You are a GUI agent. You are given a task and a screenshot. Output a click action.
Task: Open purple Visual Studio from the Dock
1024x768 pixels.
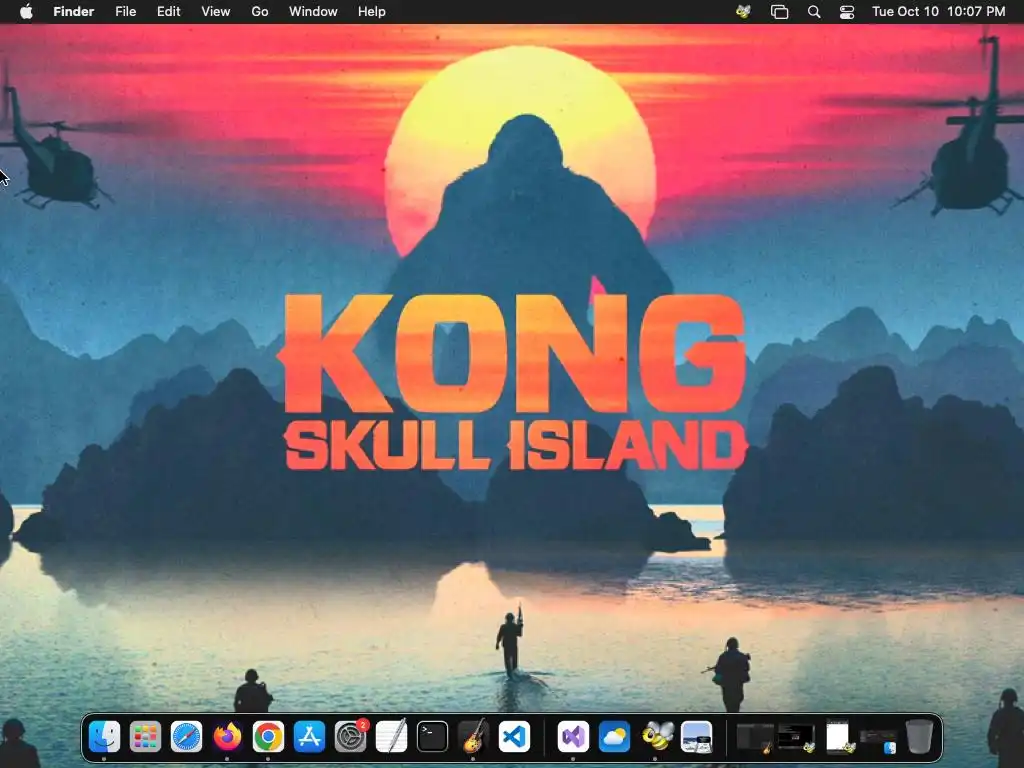pyautogui.click(x=573, y=737)
